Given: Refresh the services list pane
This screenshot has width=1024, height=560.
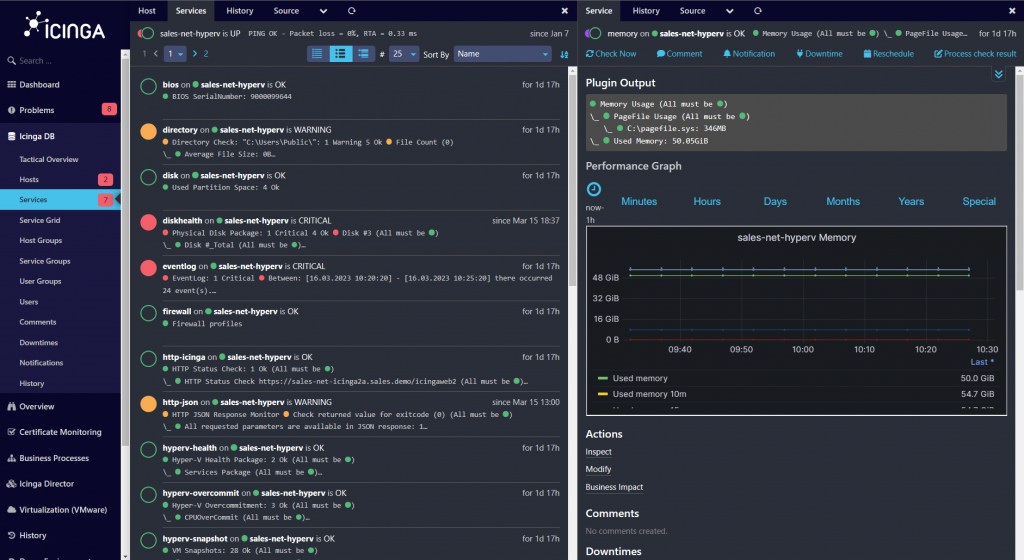Looking at the screenshot, I should pyautogui.click(x=351, y=10).
